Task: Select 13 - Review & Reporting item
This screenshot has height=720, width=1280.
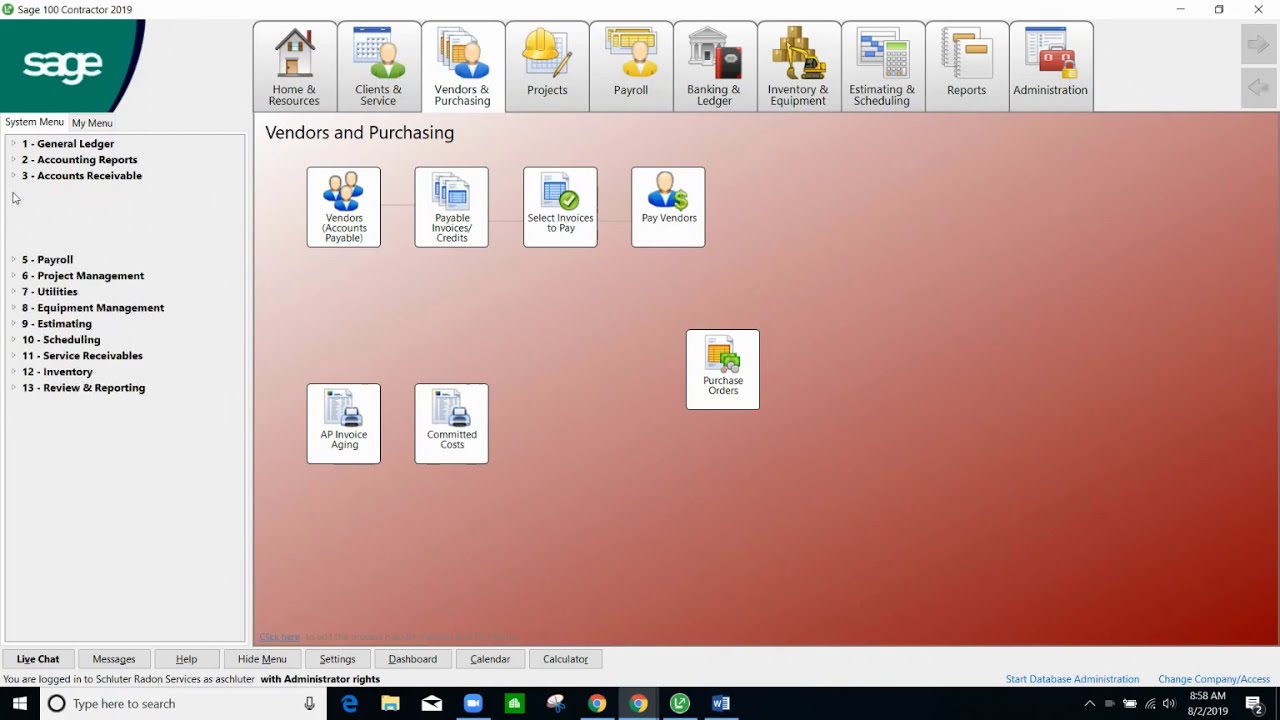Action: click(x=83, y=388)
